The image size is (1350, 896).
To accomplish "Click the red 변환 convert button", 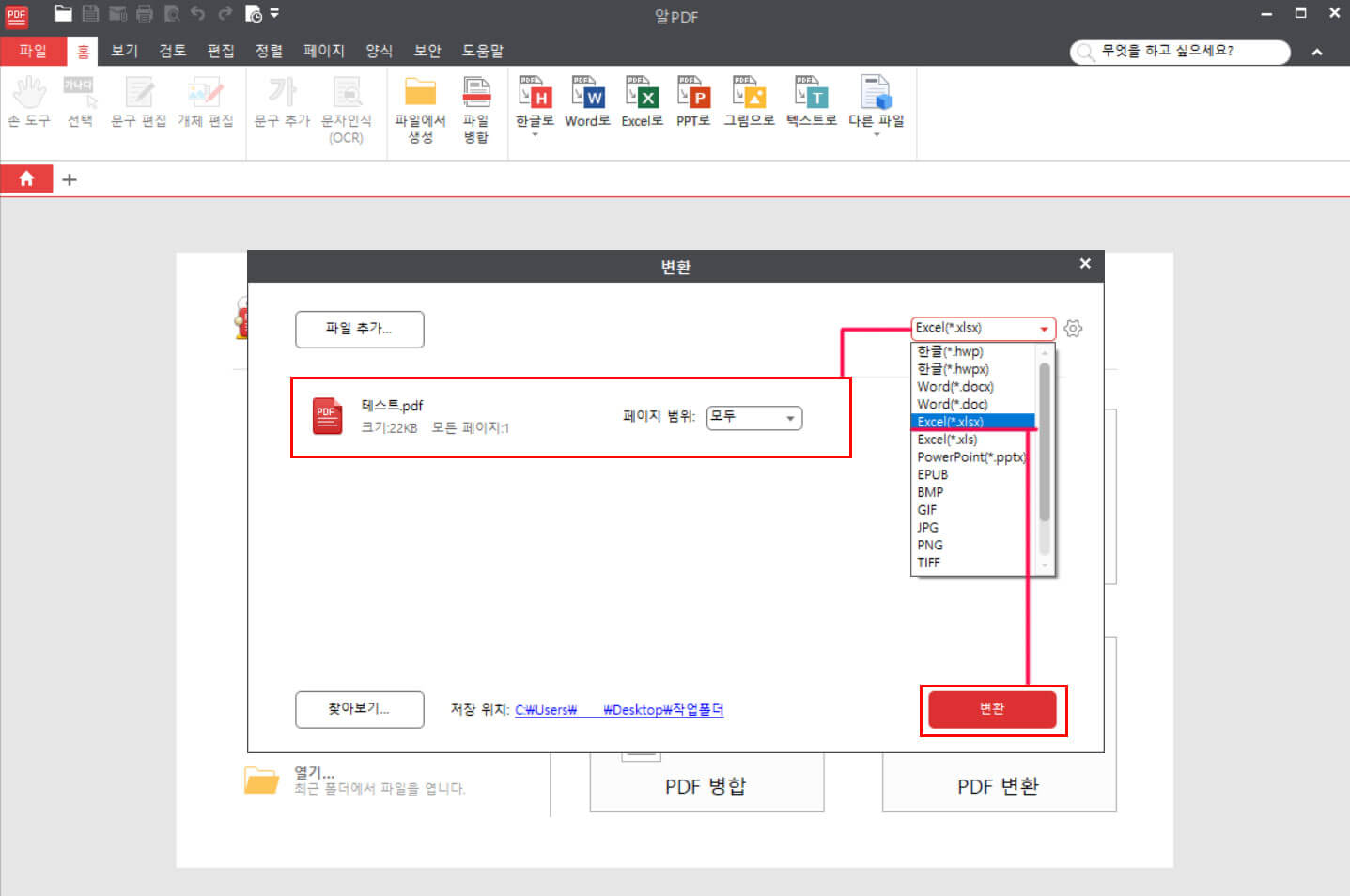I will click(x=992, y=709).
